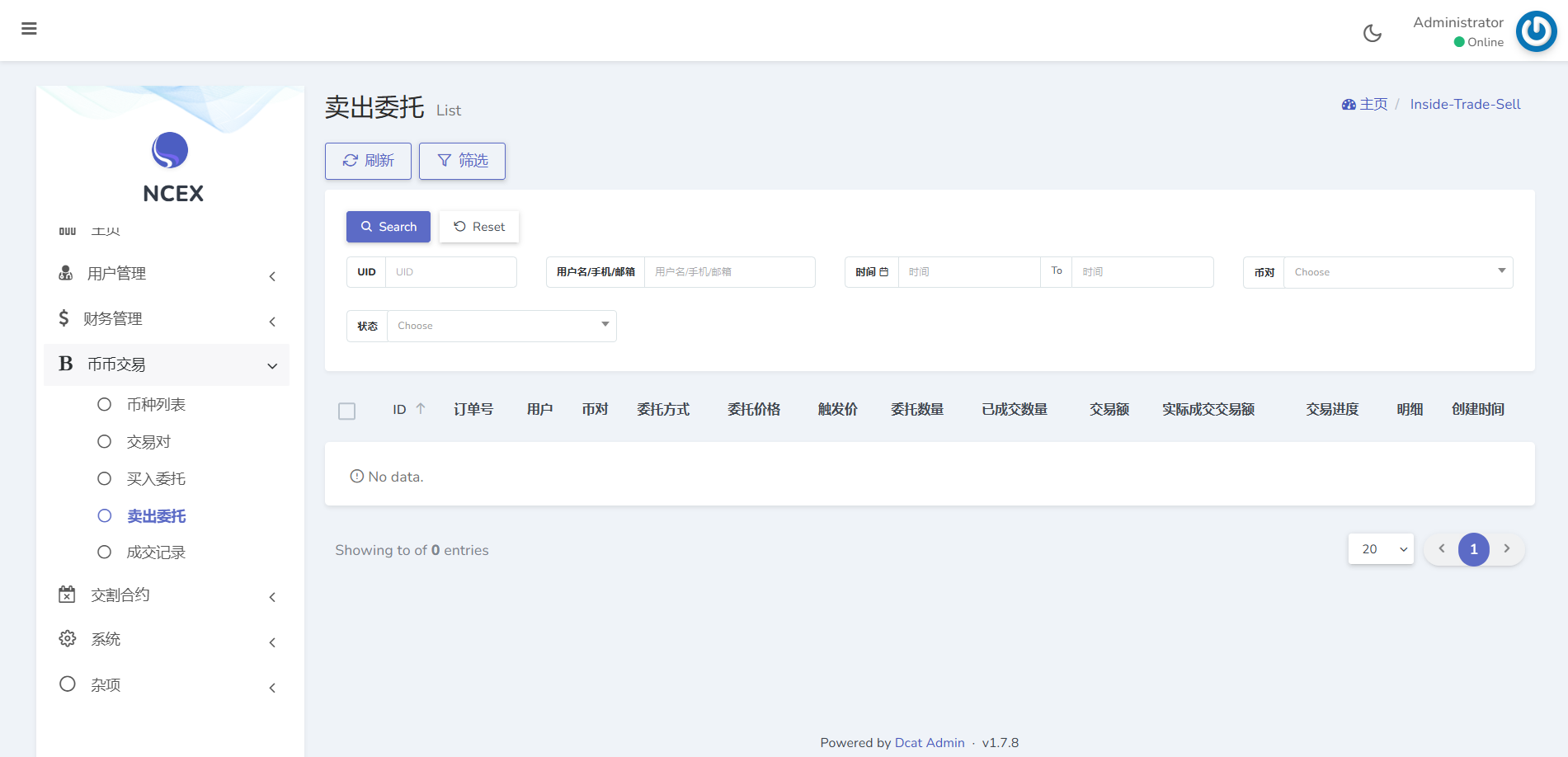Viewport: 1568px width, 757px height.
Task: Click the UID input field
Action: 450,272
